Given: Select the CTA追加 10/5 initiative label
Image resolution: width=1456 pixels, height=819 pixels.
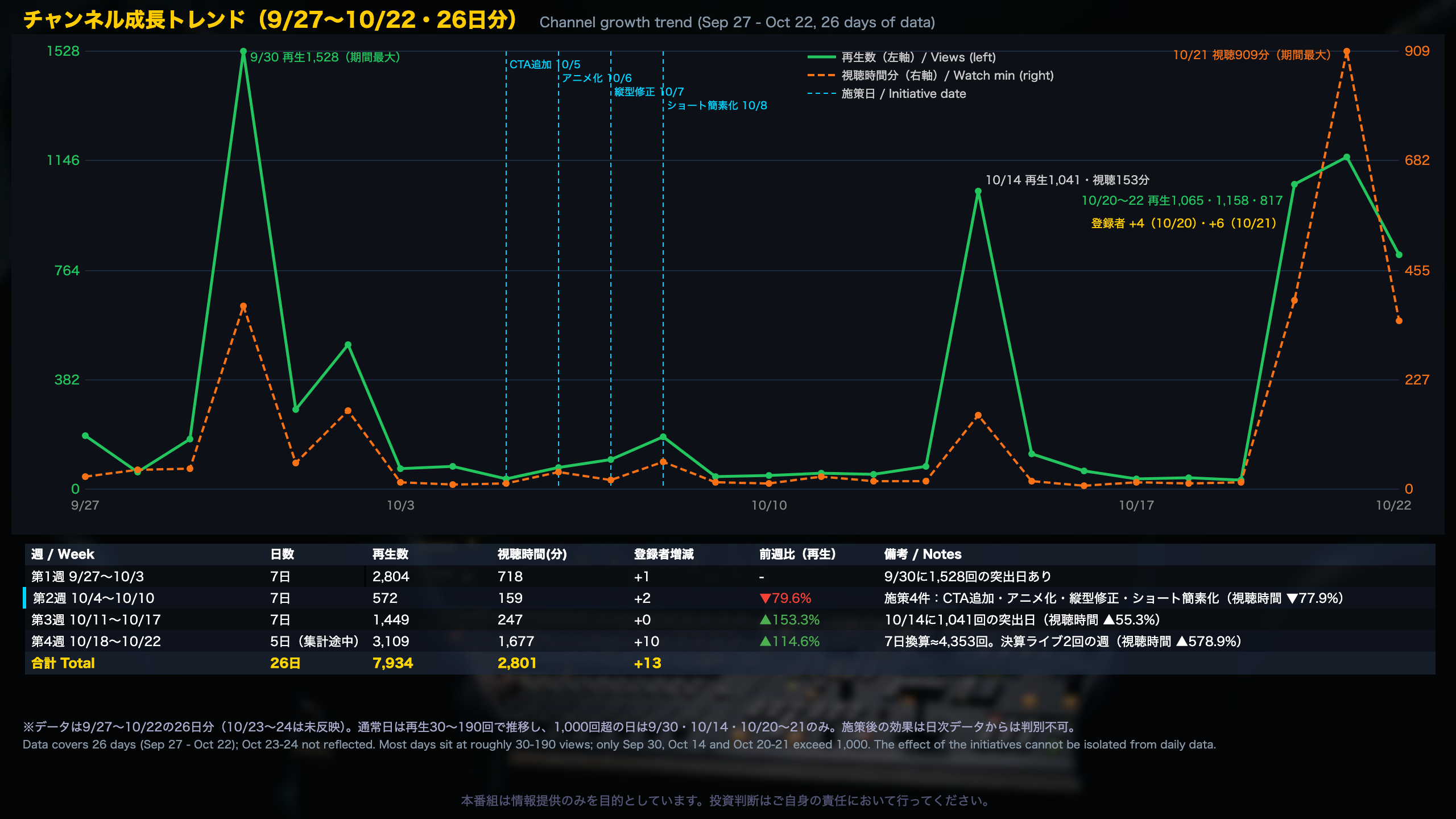Looking at the screenshot, I should (x=545, y=65).
